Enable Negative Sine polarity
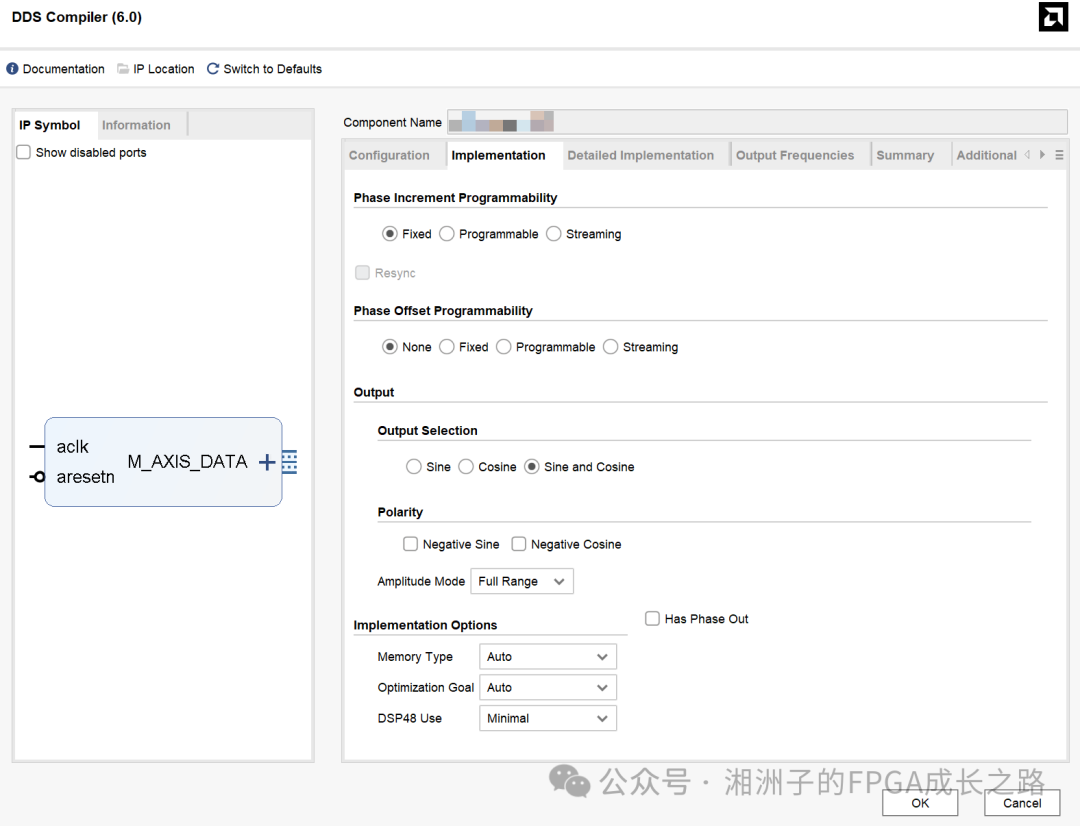Viewport: 1080px width, 826px height. [x=411, y=544]
